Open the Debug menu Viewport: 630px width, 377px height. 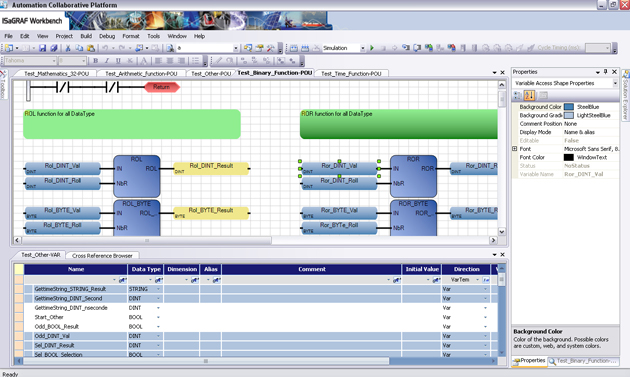107,36
